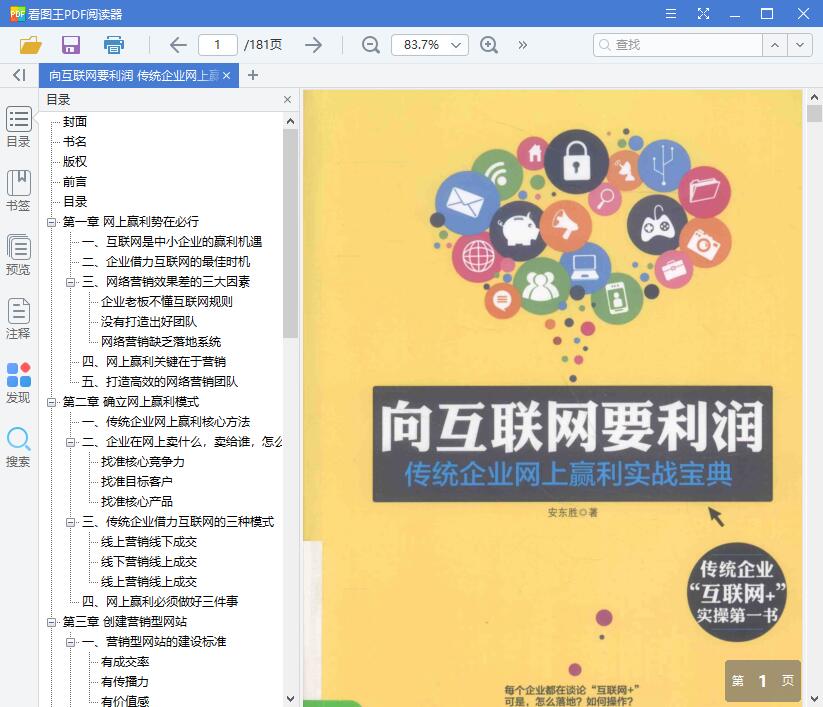Open 线下营销线上成交 section
This screenshot has width=823, height=707.
click(x=149, y=562)
